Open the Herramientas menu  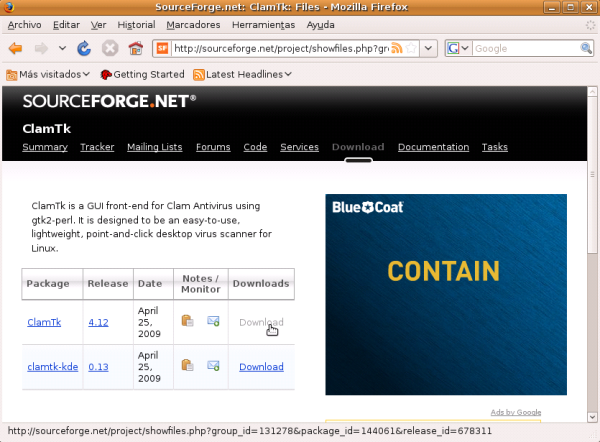263,23
